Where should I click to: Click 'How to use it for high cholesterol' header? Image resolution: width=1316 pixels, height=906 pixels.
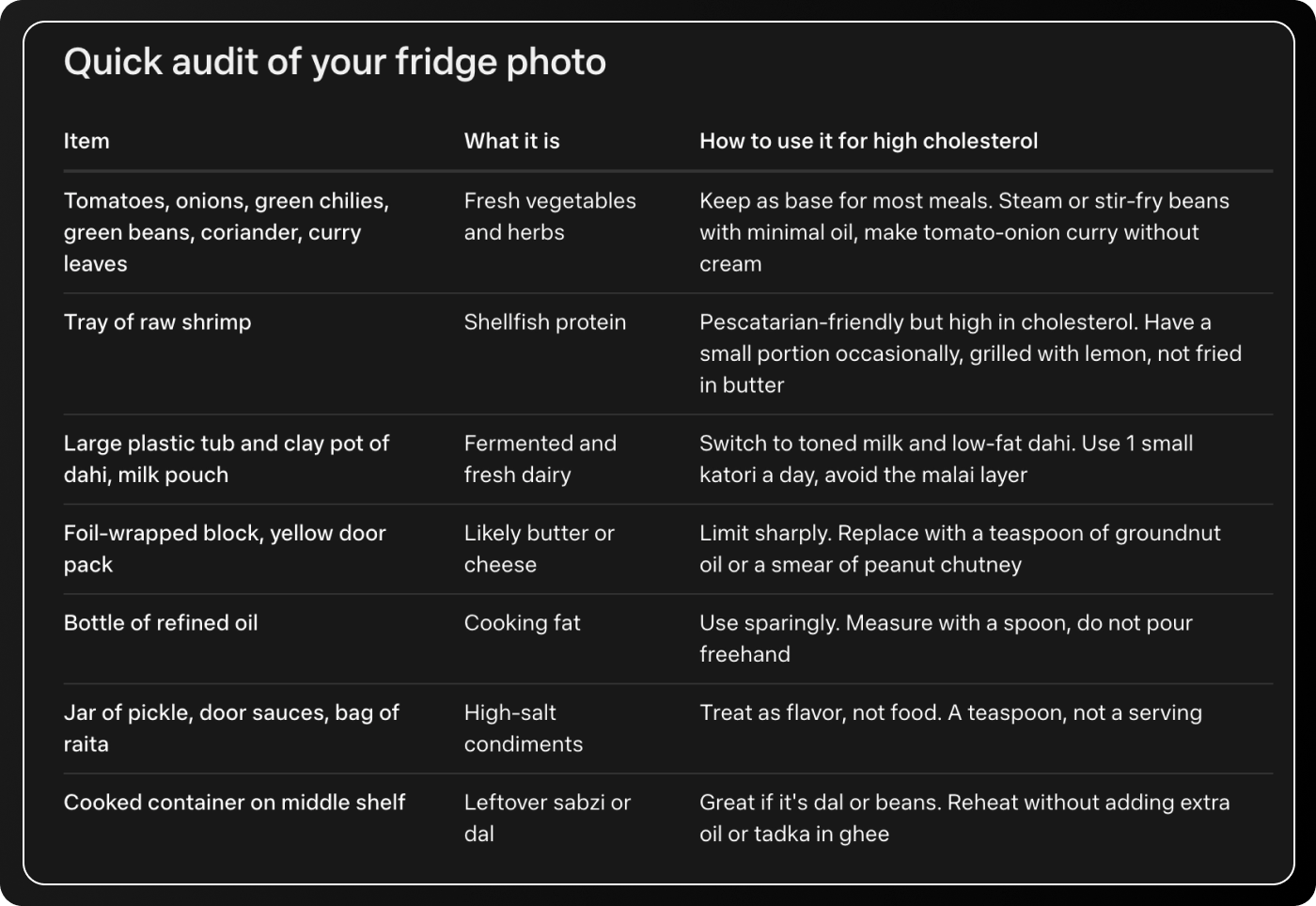869,141
